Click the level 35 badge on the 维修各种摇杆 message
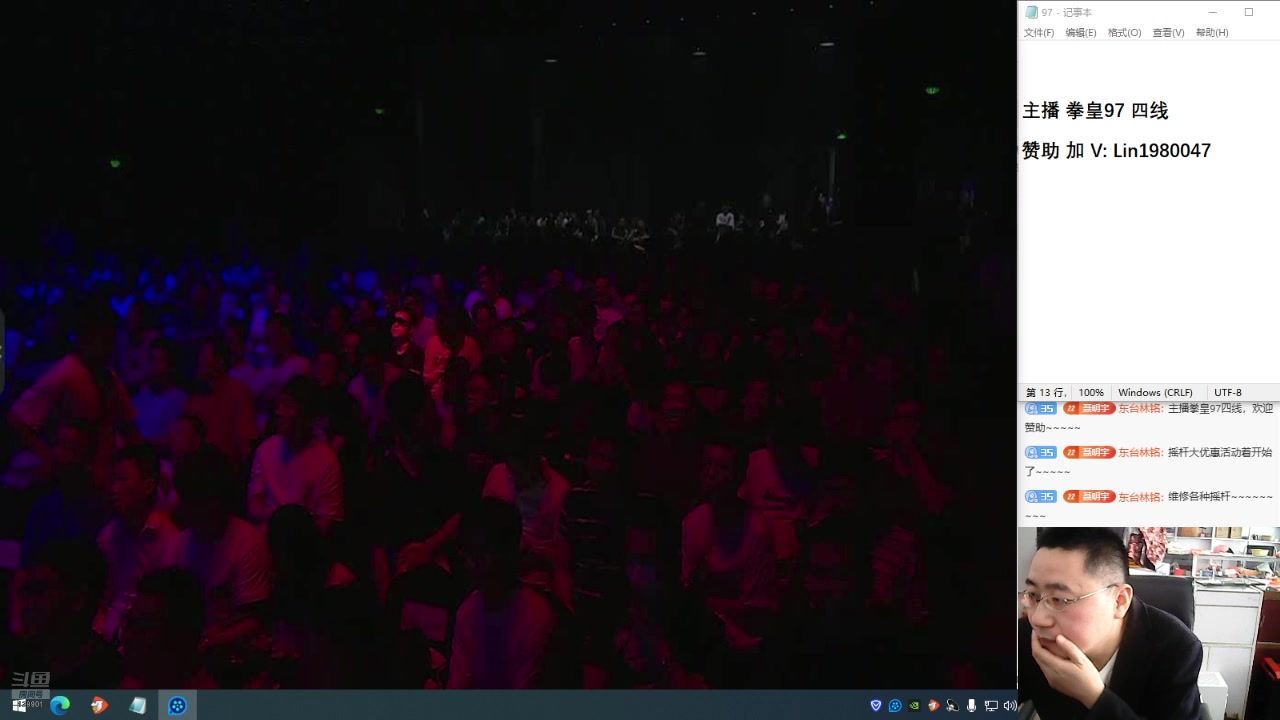Viewport: 1280px width, 720px height. [1040, 497]
